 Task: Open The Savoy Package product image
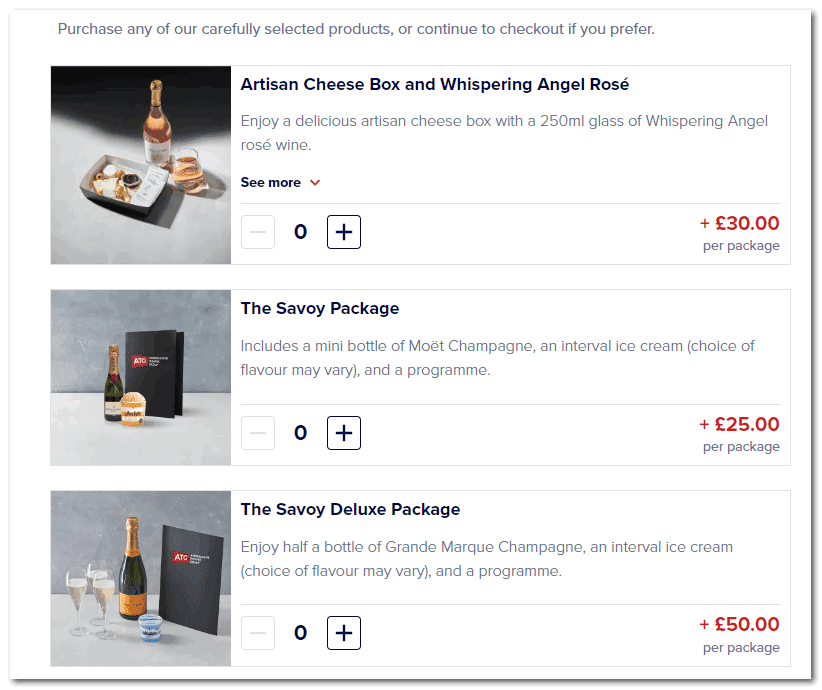tap(141, 378)
